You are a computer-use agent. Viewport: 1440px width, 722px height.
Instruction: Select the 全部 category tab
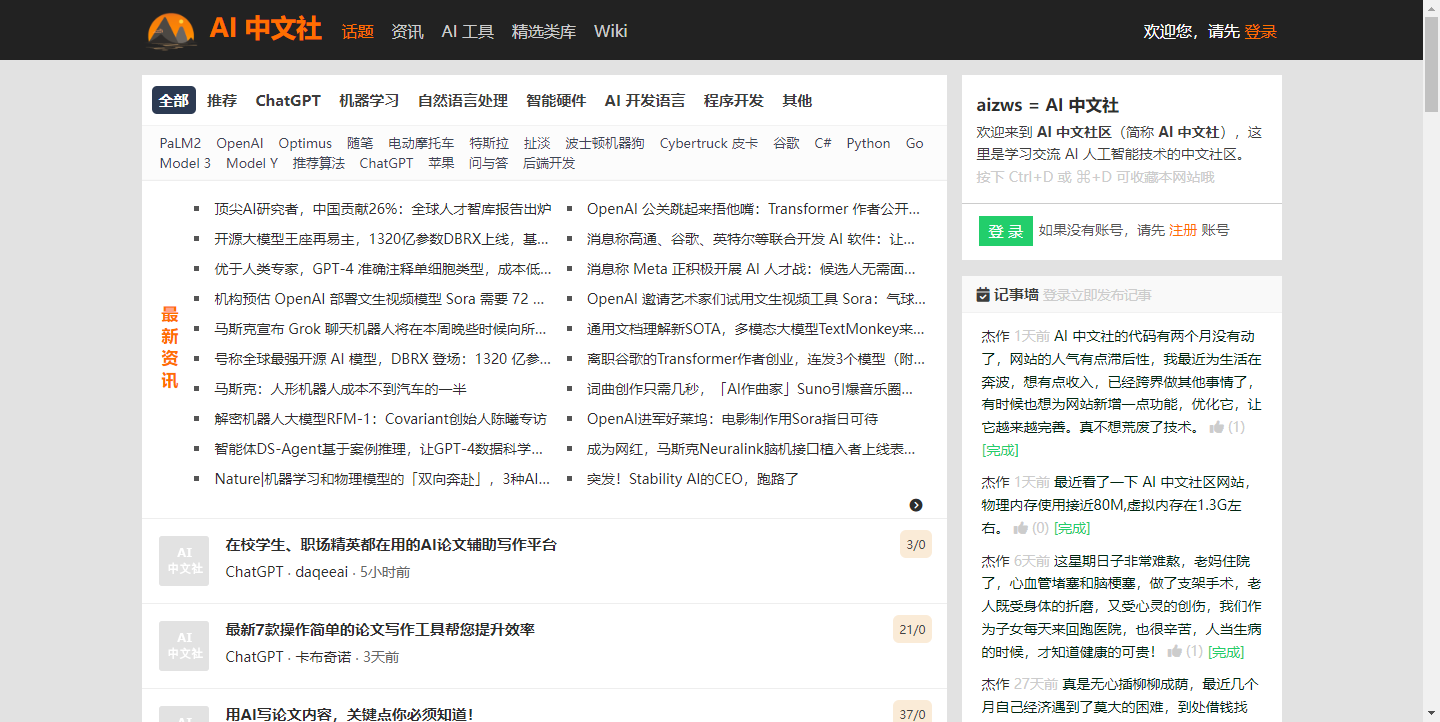tap(173, 100)
